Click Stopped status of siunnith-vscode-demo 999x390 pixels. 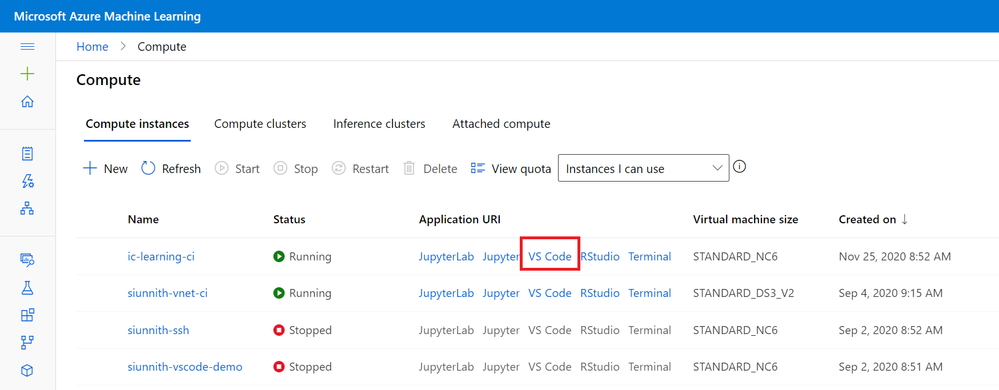(303, 367)
